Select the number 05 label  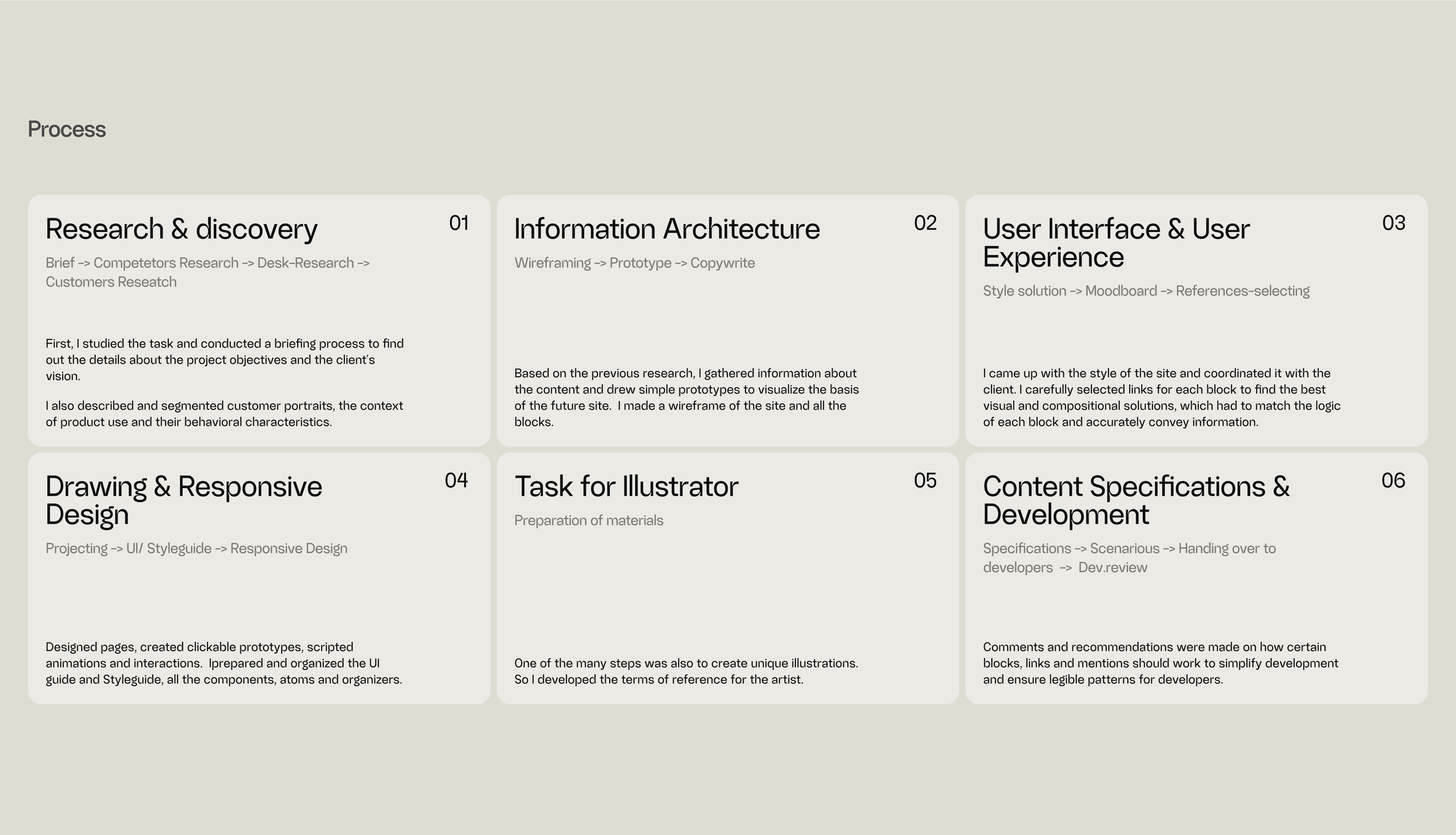[925, 481]
